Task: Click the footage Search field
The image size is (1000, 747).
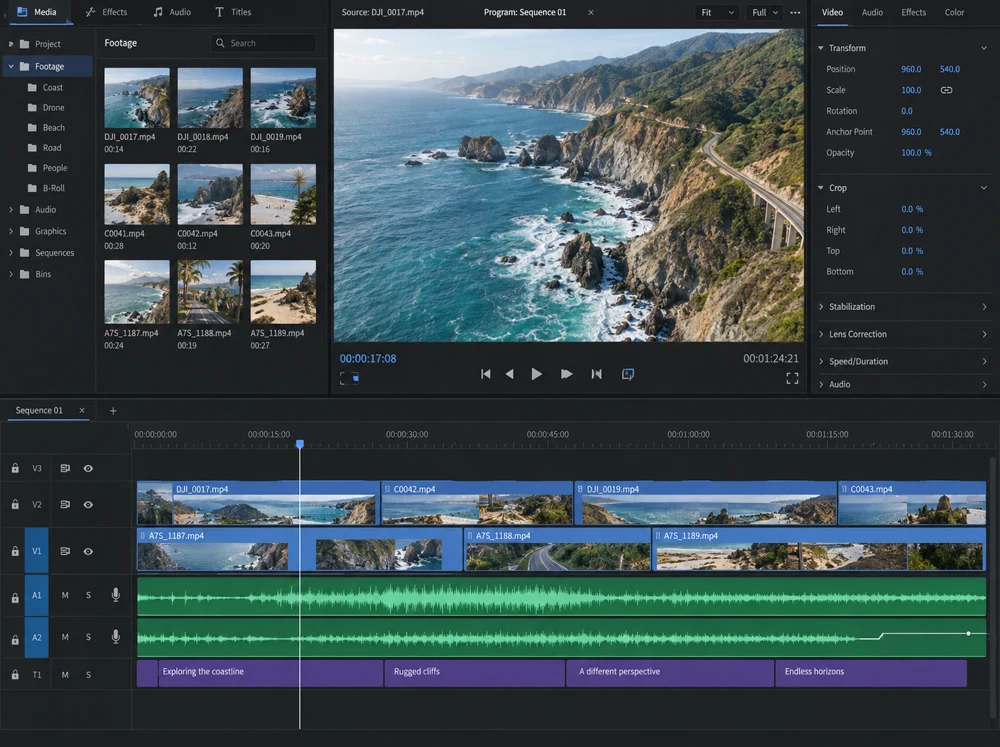Action: point(263,43)
